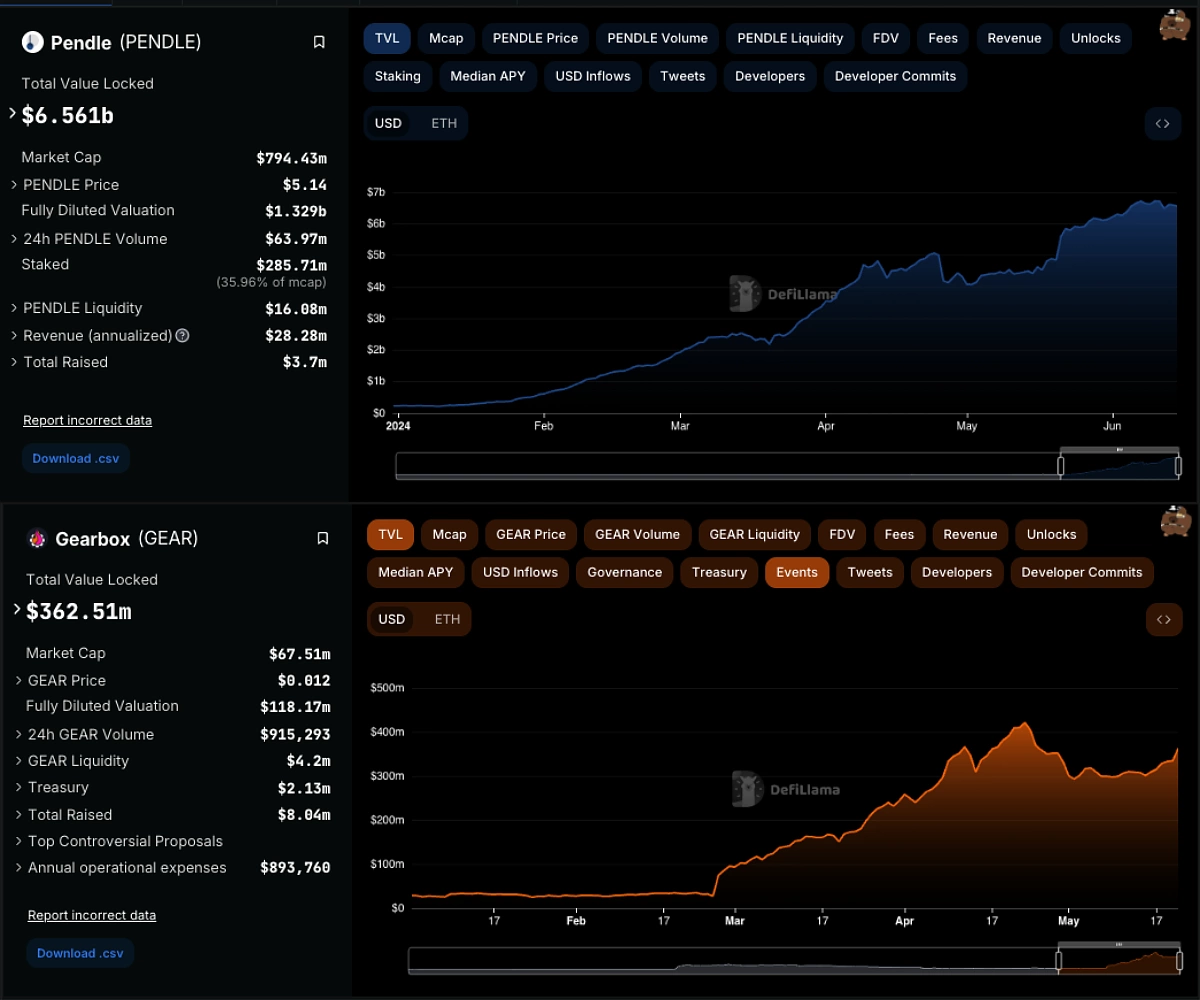Switch Gearbox chart to ETH denomination
Screen dimensions: 1200x1000
[447, 619]
